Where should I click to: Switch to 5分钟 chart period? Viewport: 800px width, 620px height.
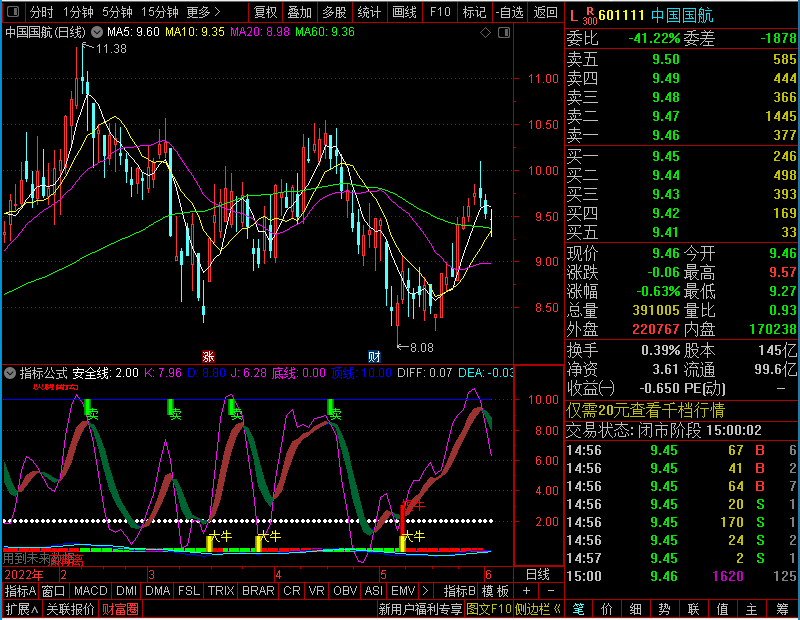[117, 12]
